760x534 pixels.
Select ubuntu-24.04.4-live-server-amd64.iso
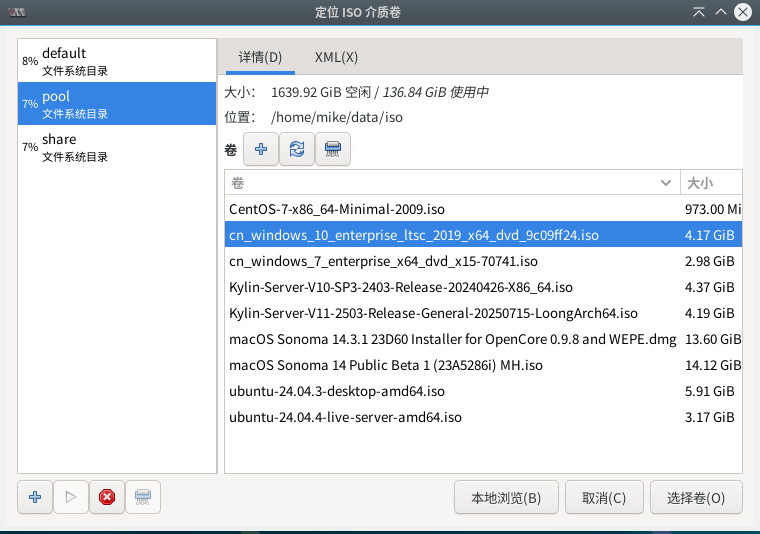(x=483, y=417)
